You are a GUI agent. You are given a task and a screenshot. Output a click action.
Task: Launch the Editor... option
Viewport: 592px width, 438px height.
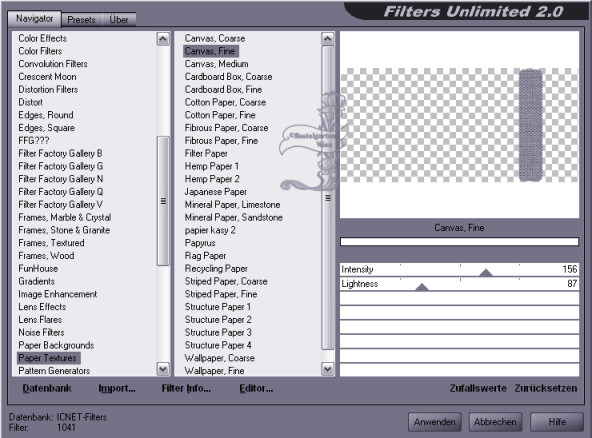click(256, 388)
